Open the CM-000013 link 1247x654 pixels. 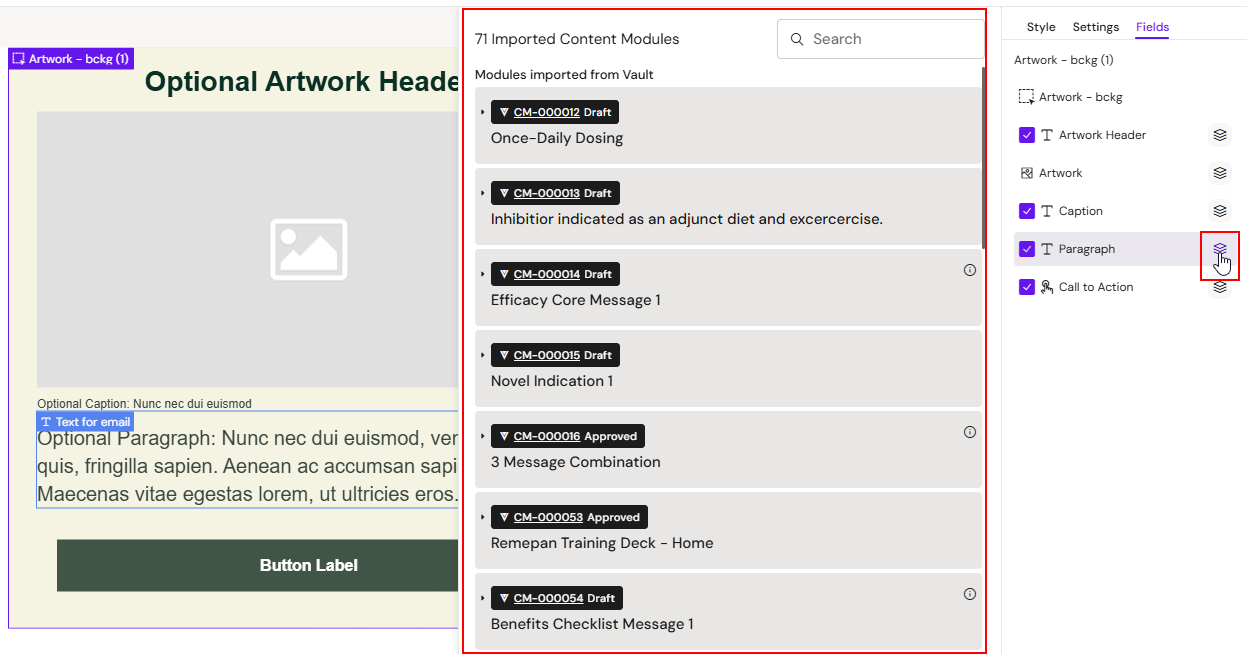coord(547,193)
